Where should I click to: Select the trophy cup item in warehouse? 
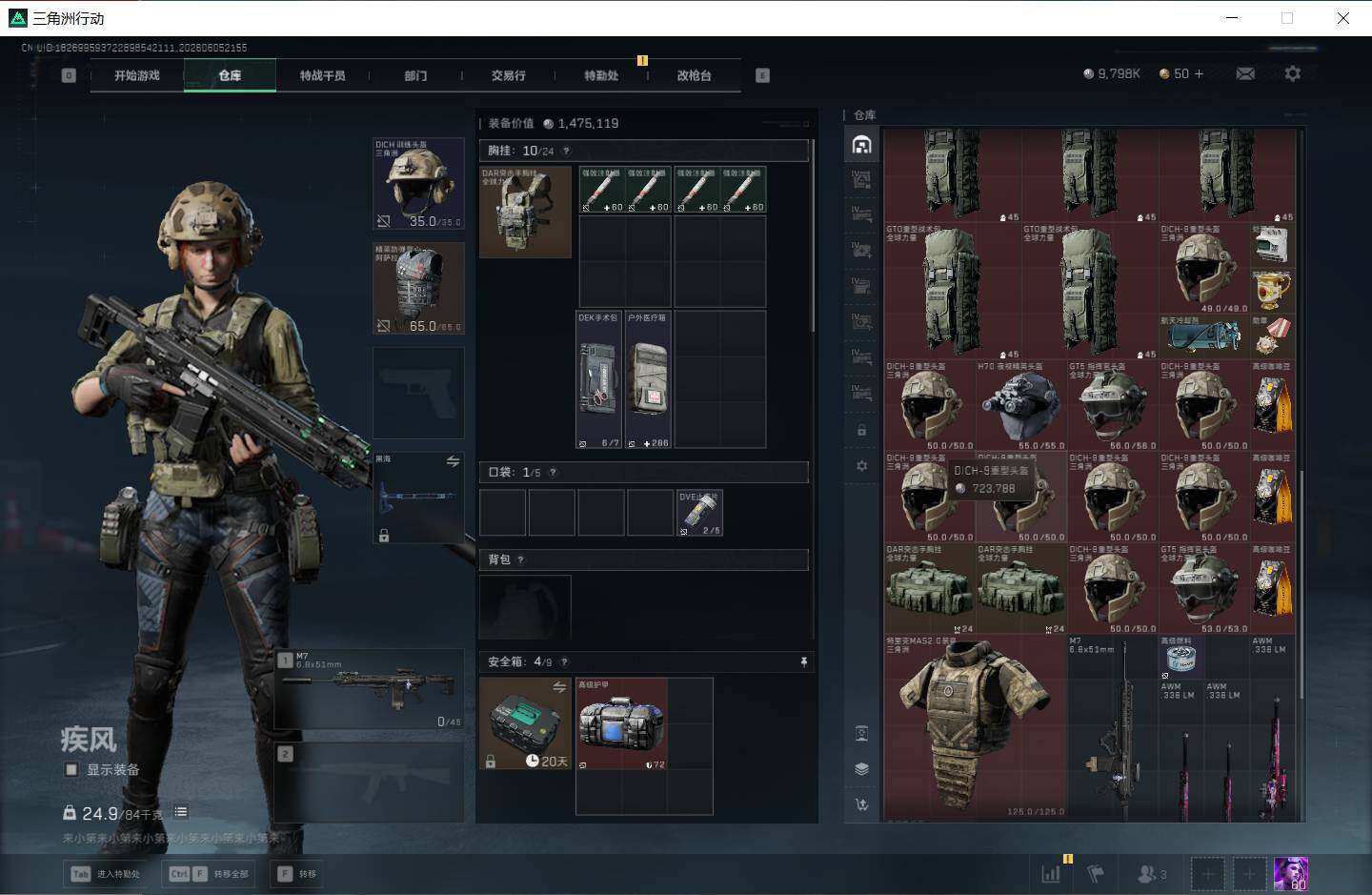click(1273, 291)
